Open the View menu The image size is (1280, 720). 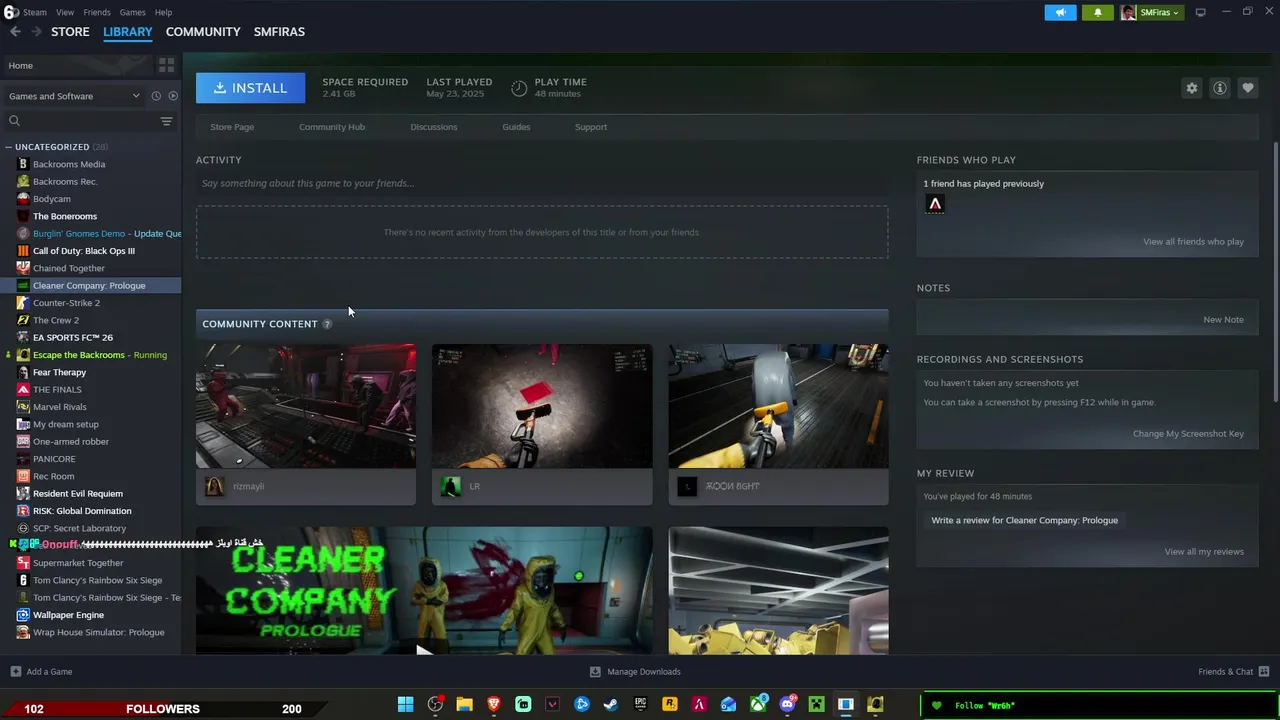[65, 12]
